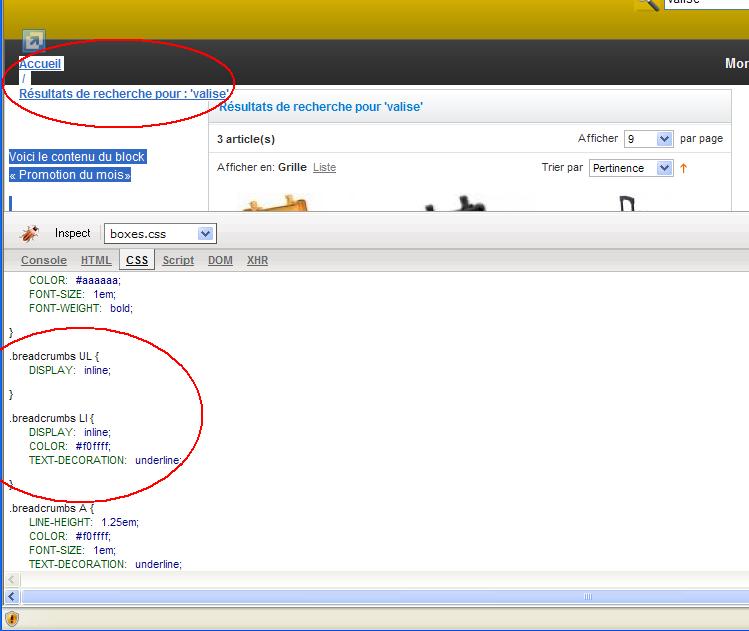Click the blue horizontal scrollbar thumb
This screenshot has height=631, width=749.
click(x=385, y=597)
